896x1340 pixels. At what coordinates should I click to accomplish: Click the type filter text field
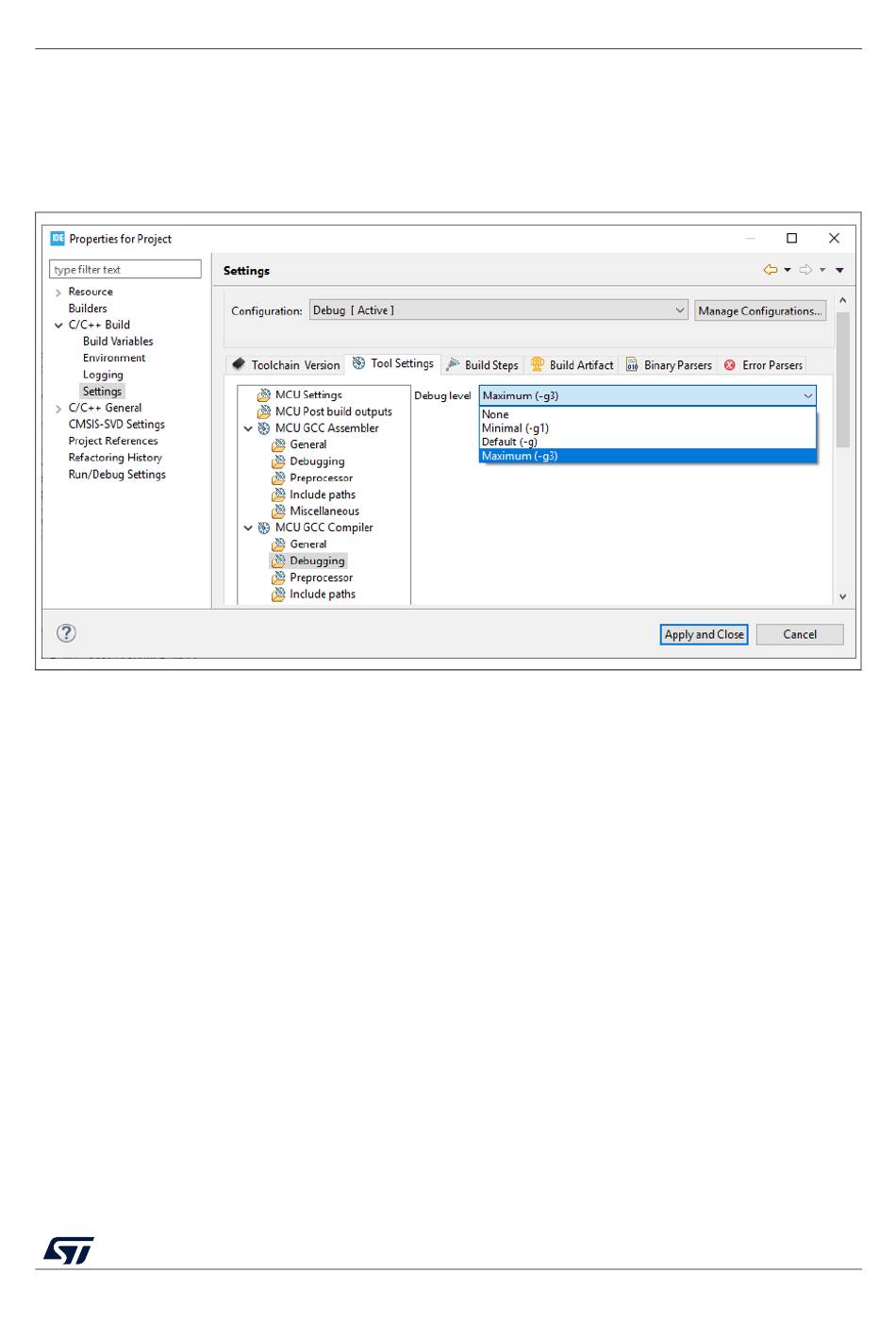(125, 269)
